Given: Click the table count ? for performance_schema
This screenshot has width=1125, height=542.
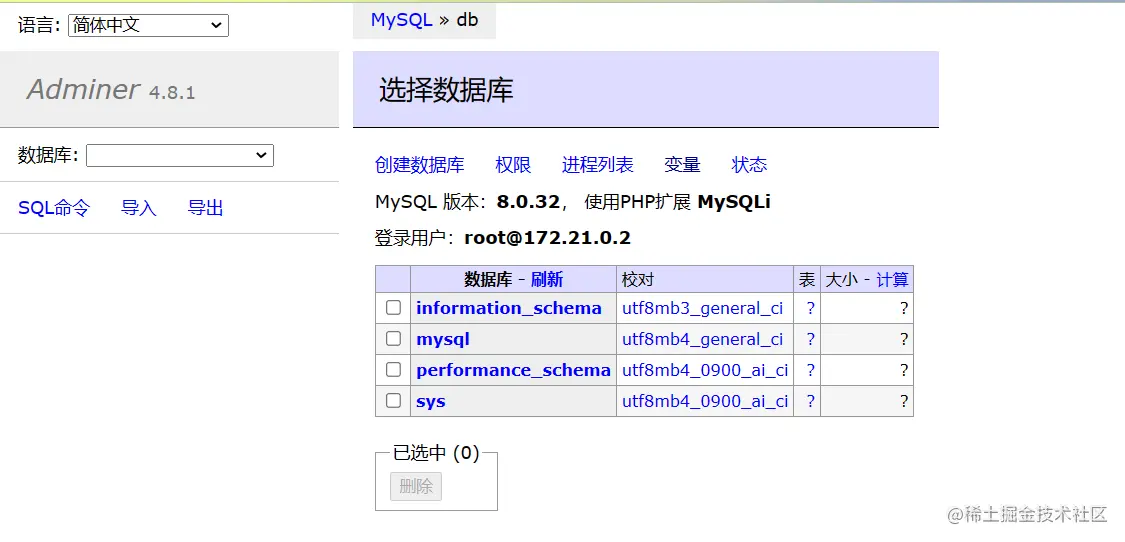Looking at the screenshot, I should 811,370.
